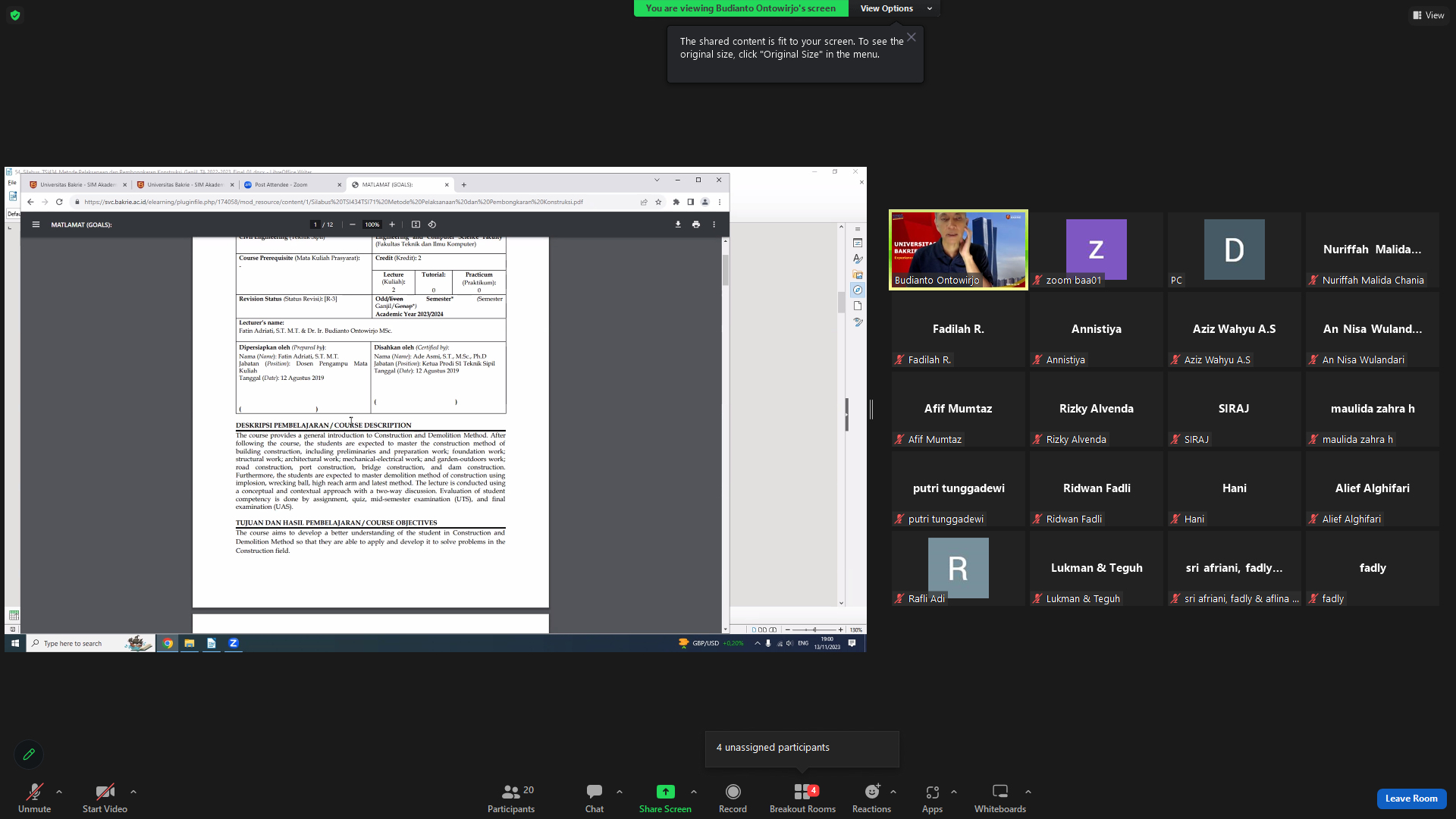Open Chrome from the Windows taskbar
Screen dimensions: 1456x819
tap(168, 643)
